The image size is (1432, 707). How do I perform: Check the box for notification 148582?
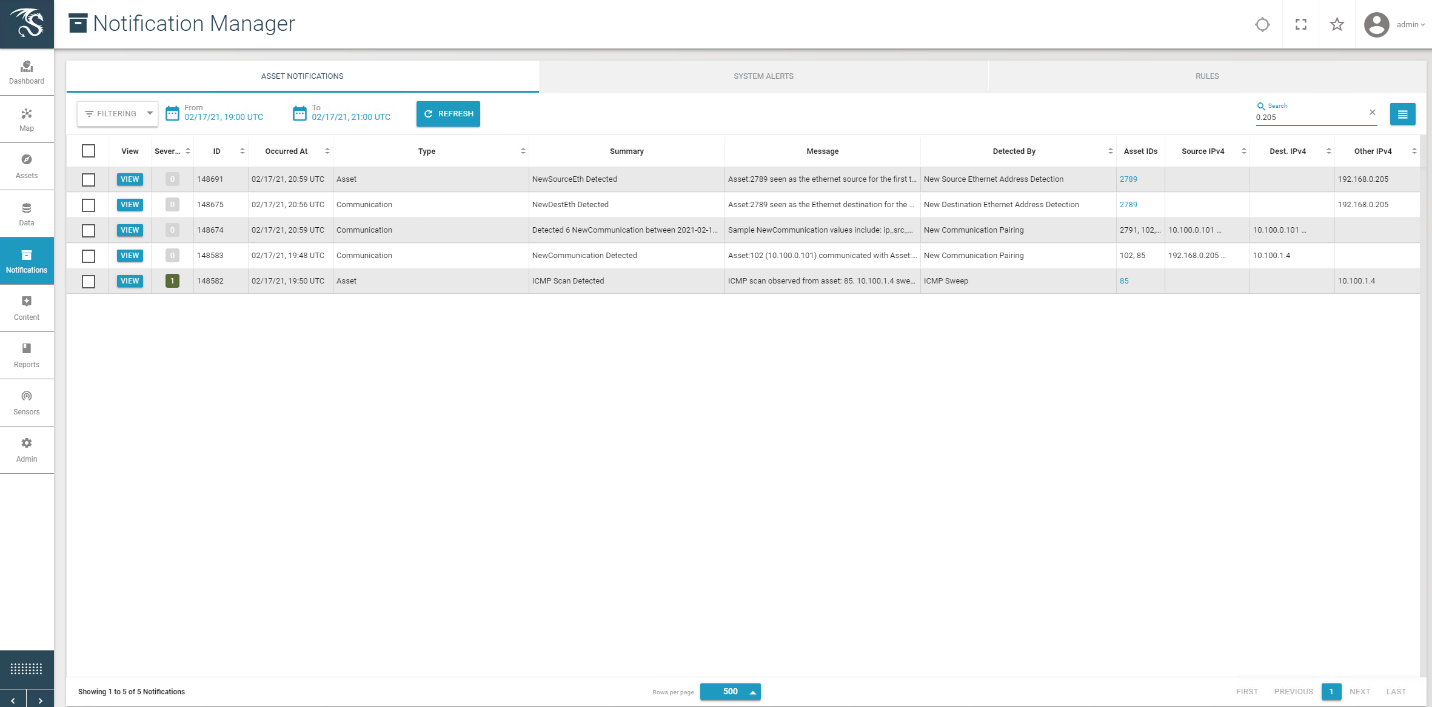click(88, 281)
